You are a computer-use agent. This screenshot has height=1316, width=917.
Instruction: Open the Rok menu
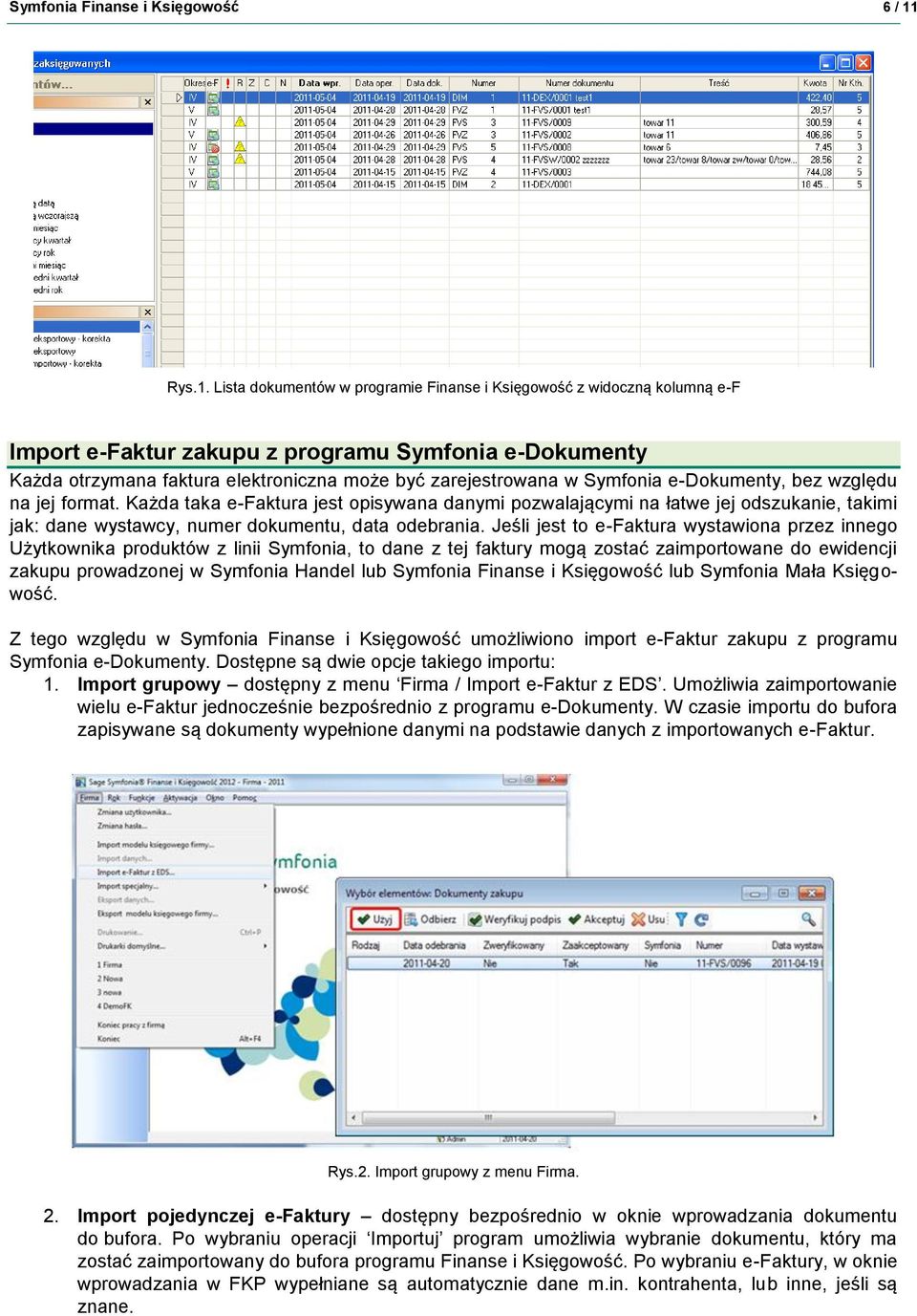coord(114,798)
